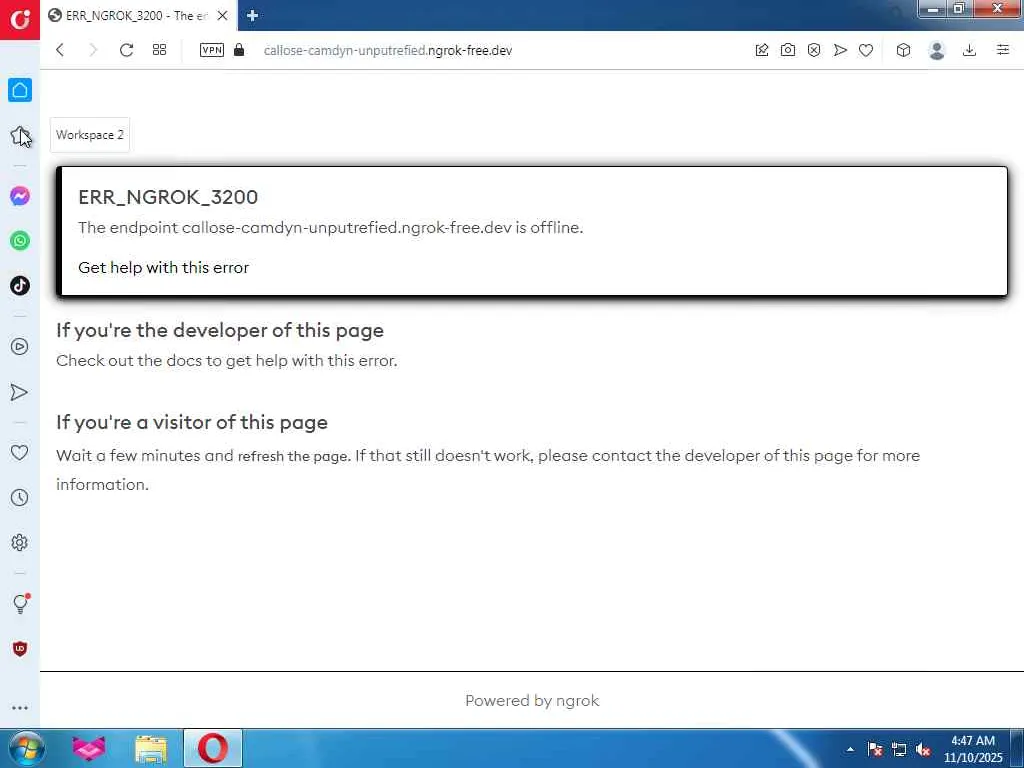
Task: Open the Action Center flag icon
Action: (875, 750)
